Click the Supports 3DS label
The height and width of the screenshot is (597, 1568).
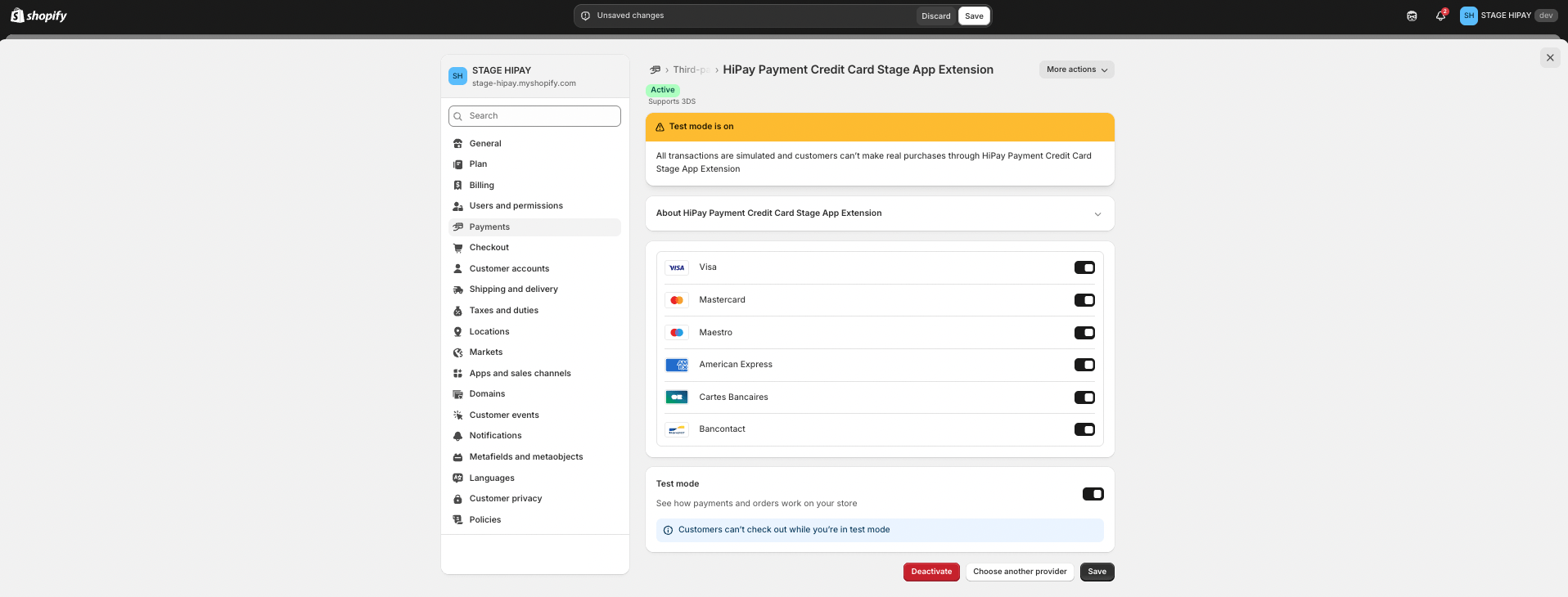[672, 101]
